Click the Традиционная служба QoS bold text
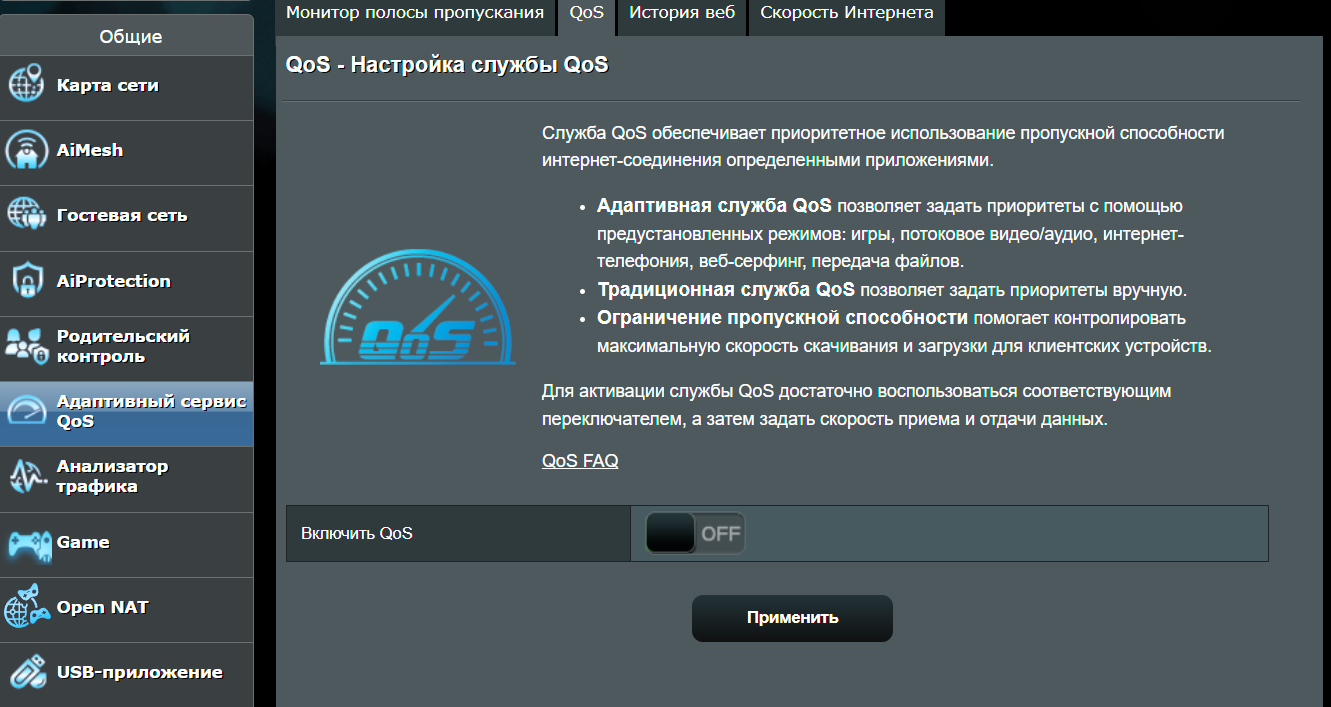The image size is (1331, 707). pos(726,290)
